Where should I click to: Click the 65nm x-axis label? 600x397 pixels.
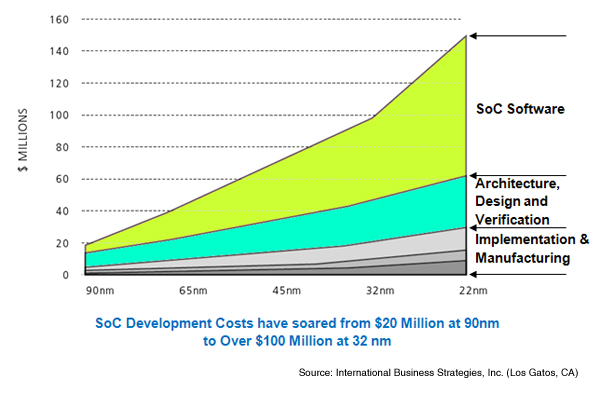point(193,291)
